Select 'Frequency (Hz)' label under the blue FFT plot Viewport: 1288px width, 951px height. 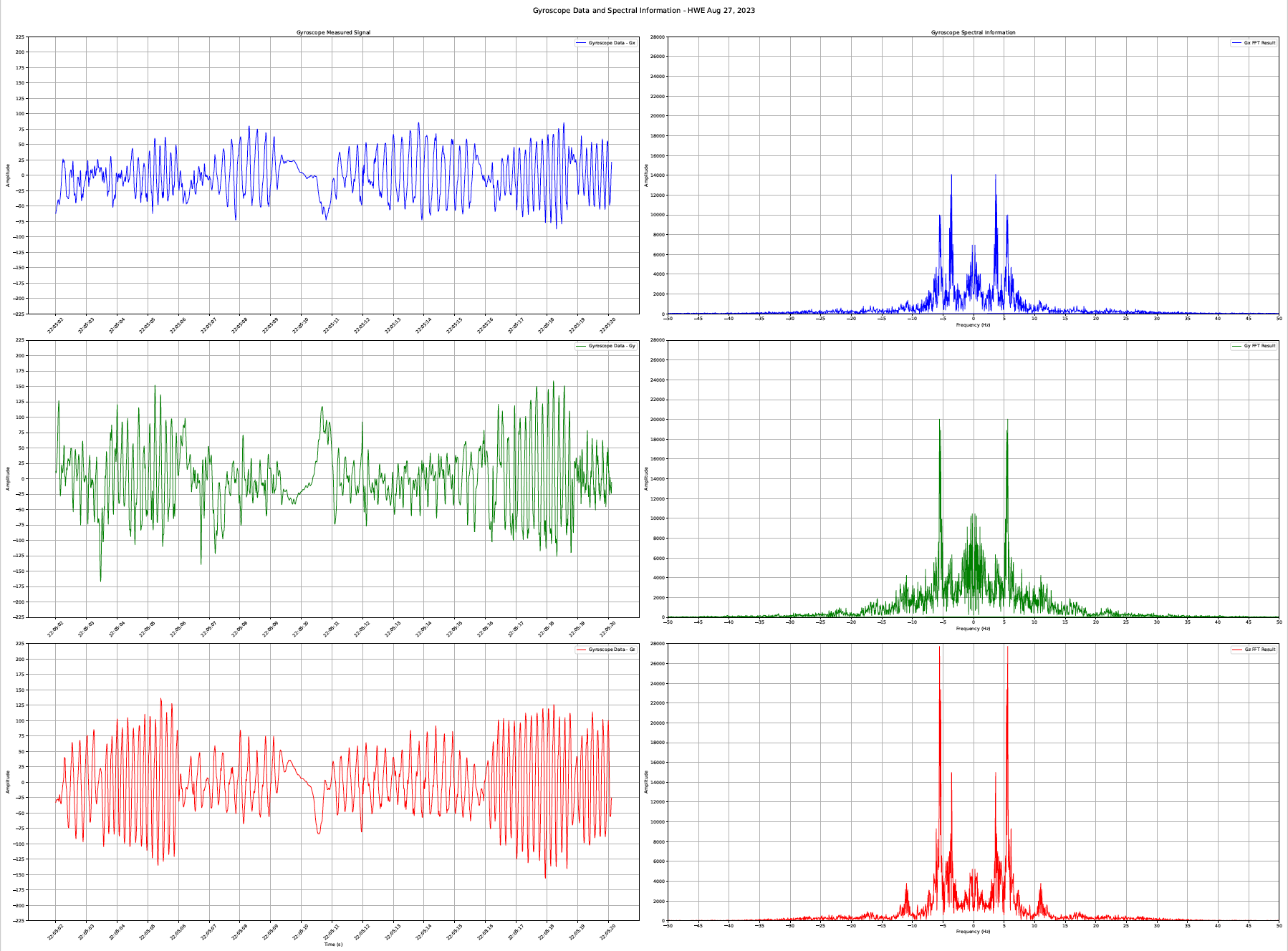(x=973, y=325)
